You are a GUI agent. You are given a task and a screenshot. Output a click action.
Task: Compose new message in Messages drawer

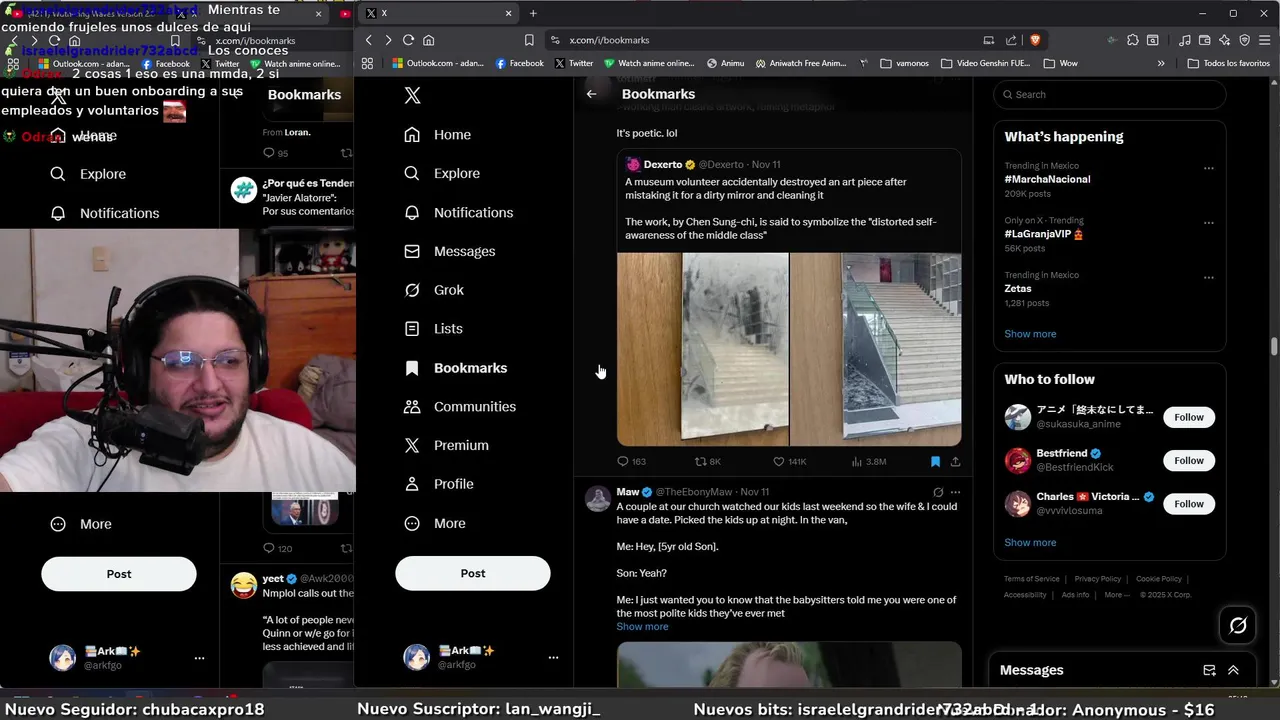1209,670
